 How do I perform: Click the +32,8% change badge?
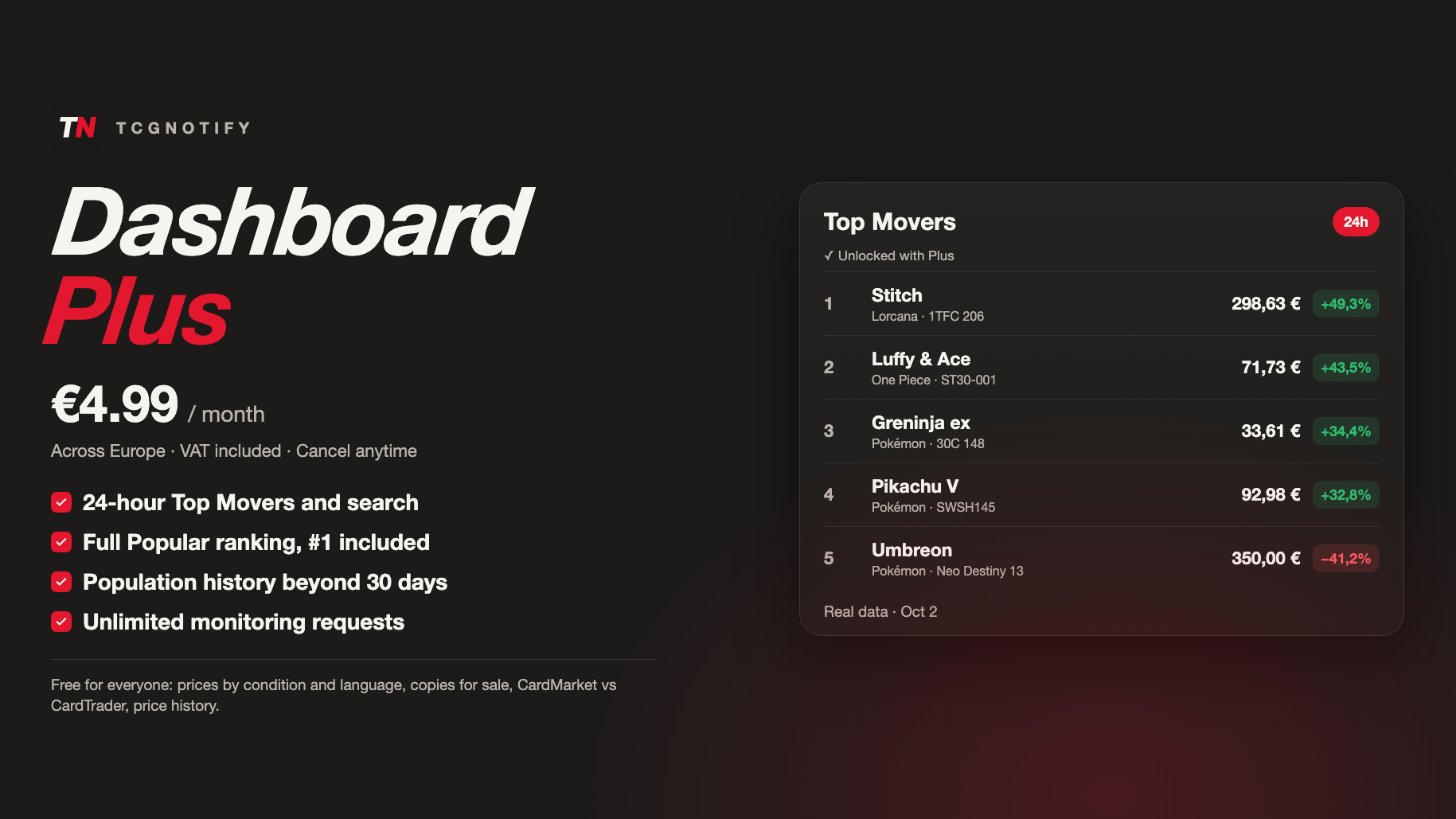pyautogui.click(x=1346, y=495)
